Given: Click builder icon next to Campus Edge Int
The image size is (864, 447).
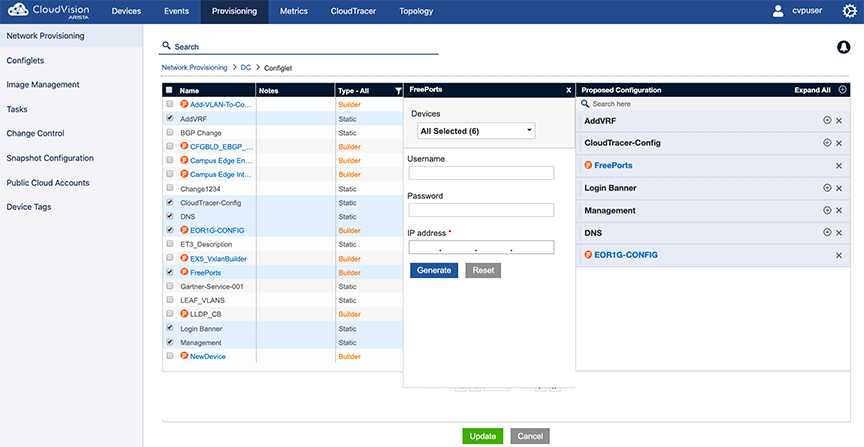Looking at the screenshot, I should (x=185, y=174).
